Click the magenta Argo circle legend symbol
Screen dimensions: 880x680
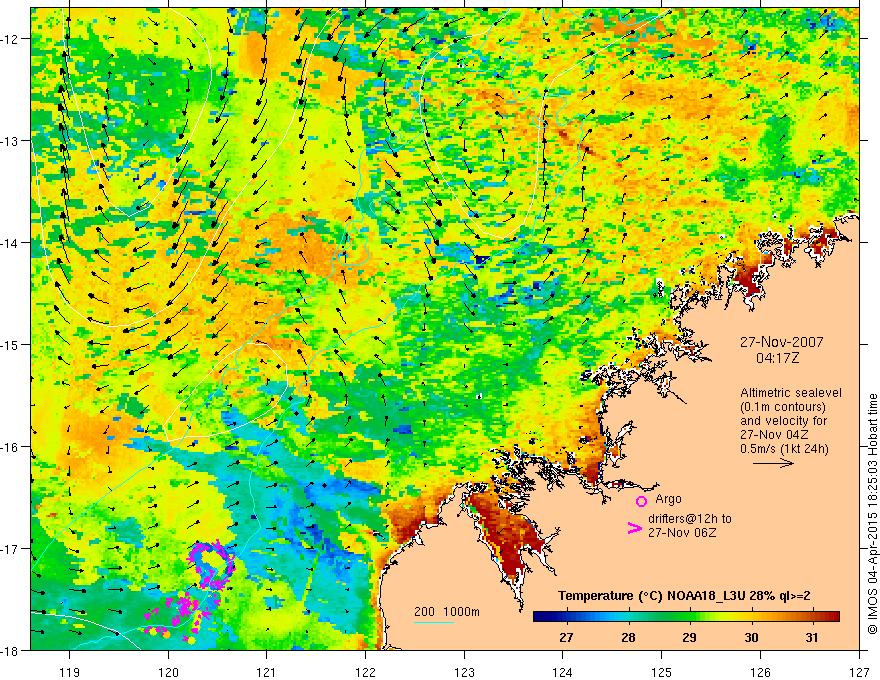(x=641, y=501)
